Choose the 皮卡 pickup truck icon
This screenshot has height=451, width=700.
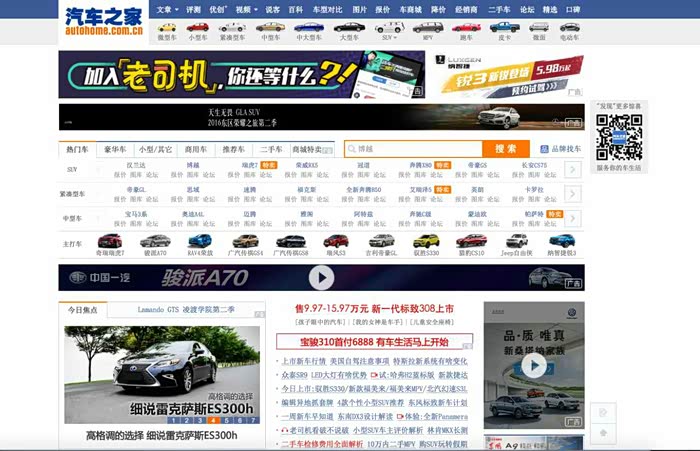pyautogui.click(x=502, y=31)
